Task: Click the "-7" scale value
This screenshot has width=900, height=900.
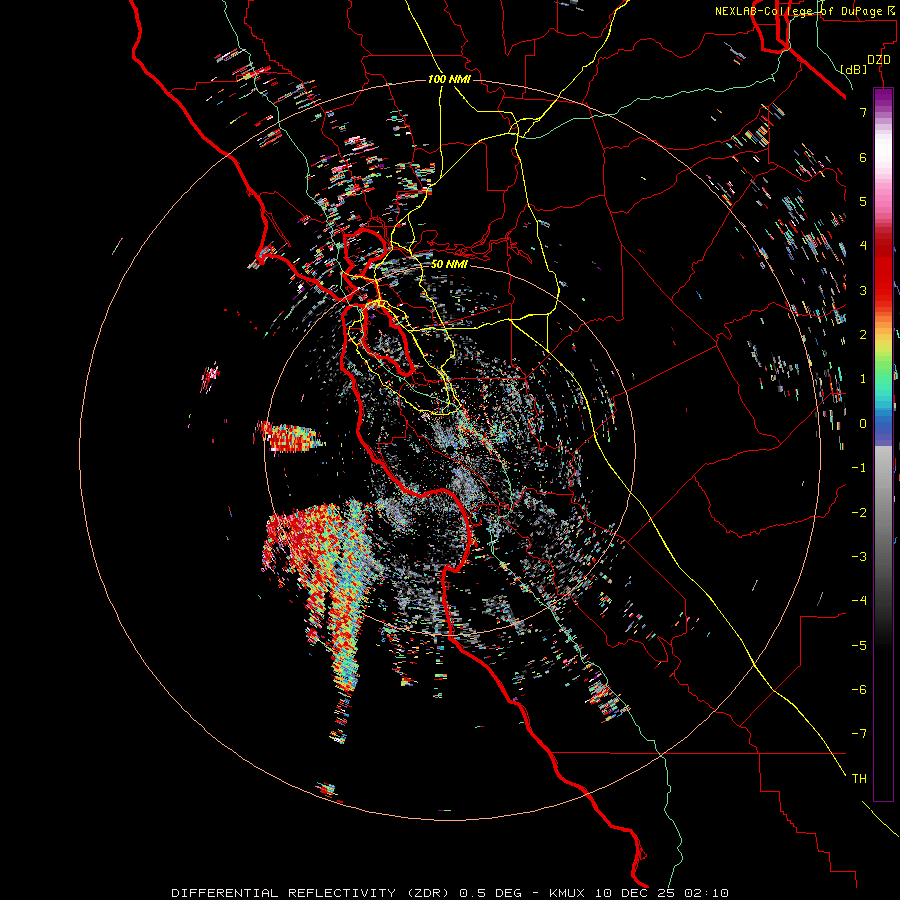Action: point(859,734)
